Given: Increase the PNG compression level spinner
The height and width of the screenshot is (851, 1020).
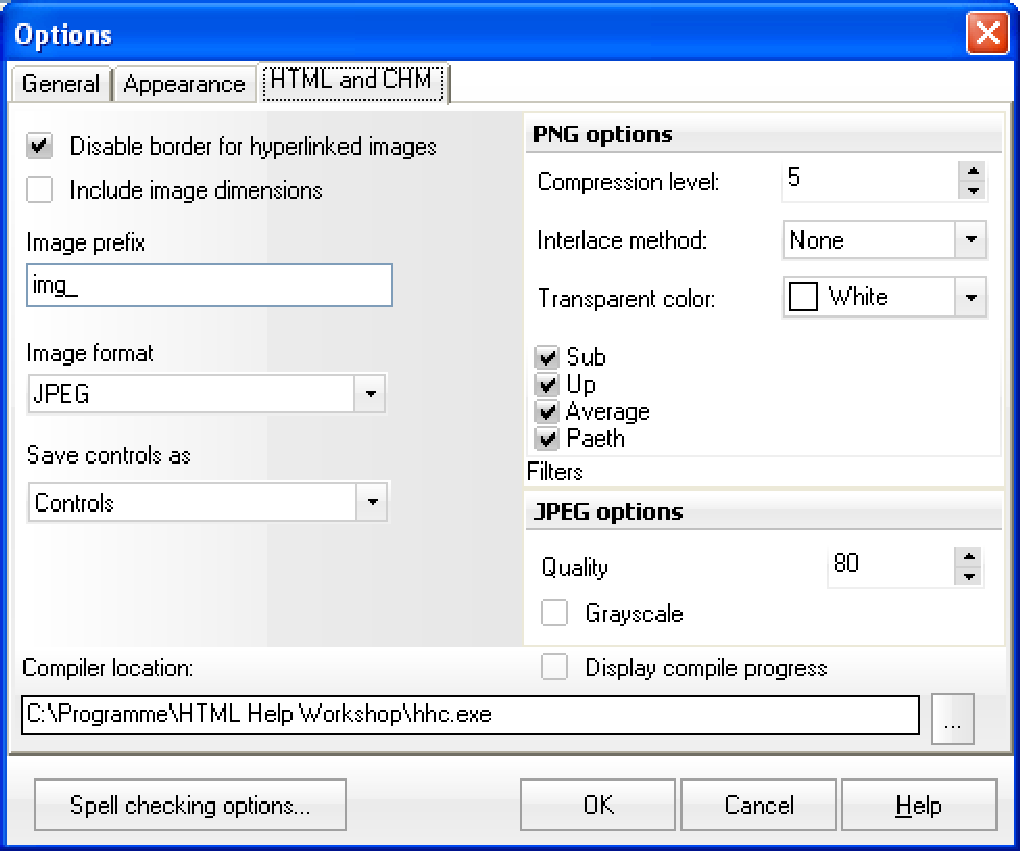Looking at the screenshot, I should point(971,170).
